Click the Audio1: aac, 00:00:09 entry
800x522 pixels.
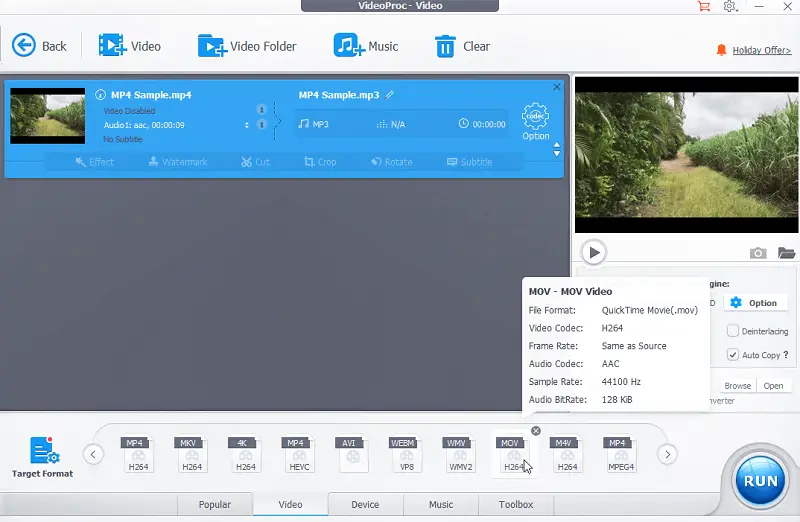pyautogui.click(x=144, y=125)
